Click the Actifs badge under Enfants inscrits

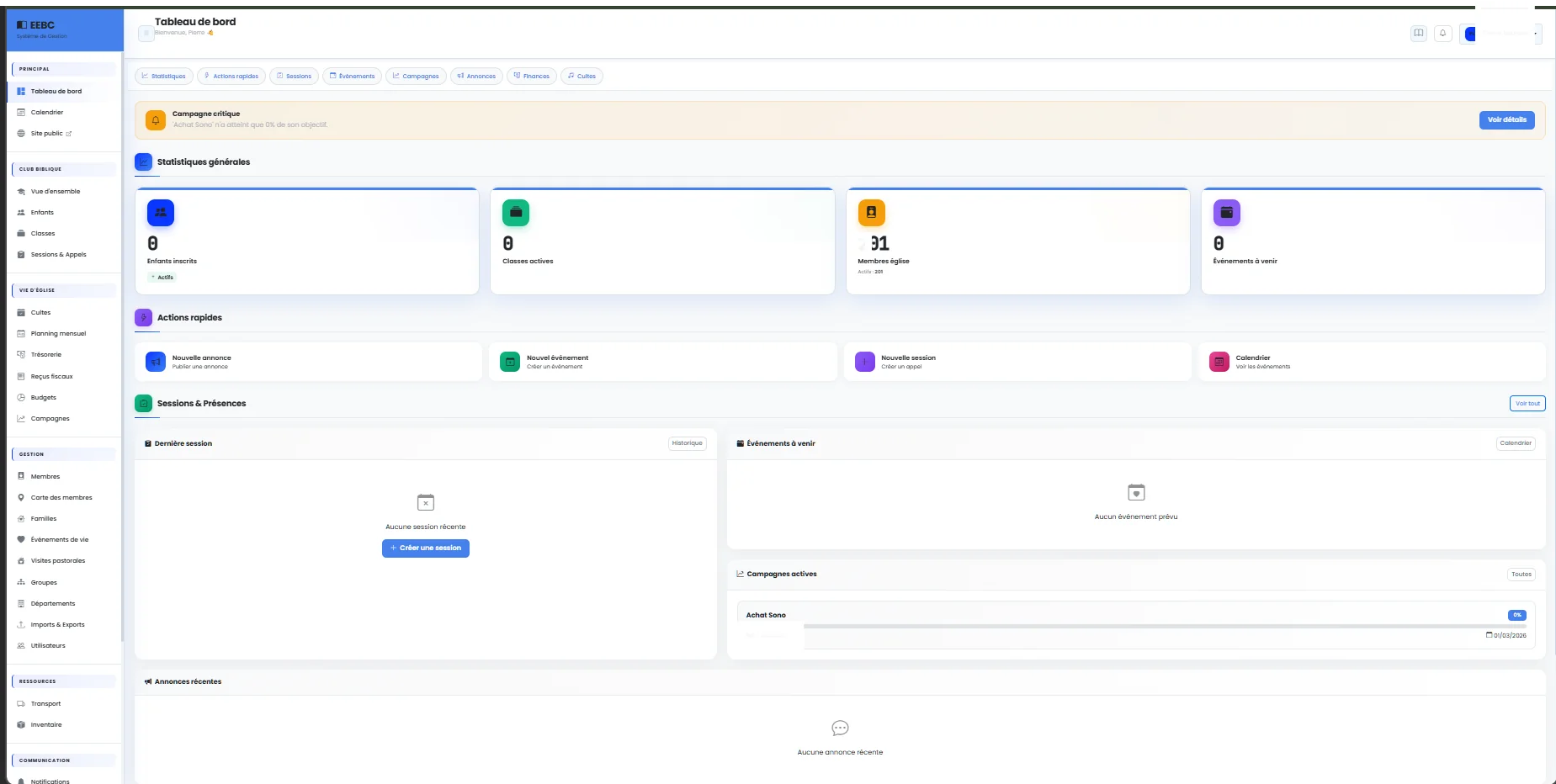click(x=162, y=277)
